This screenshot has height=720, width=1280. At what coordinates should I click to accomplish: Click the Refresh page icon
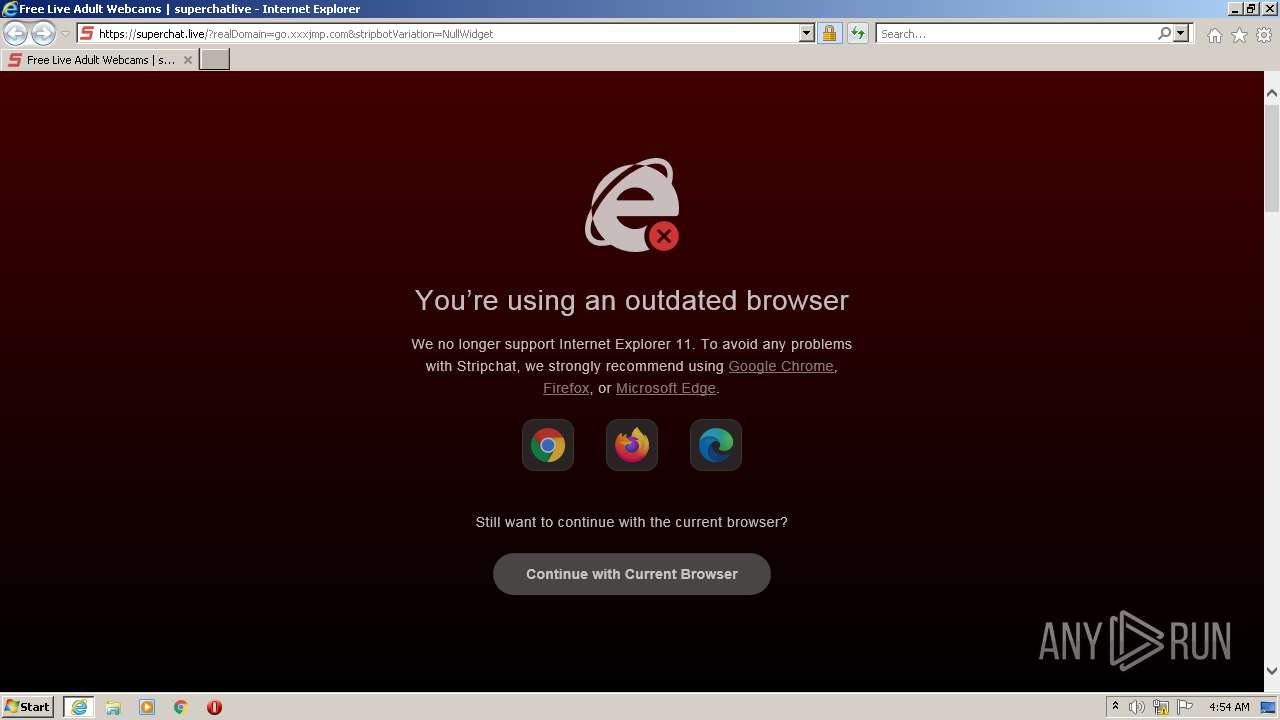[x=858, y=34]
